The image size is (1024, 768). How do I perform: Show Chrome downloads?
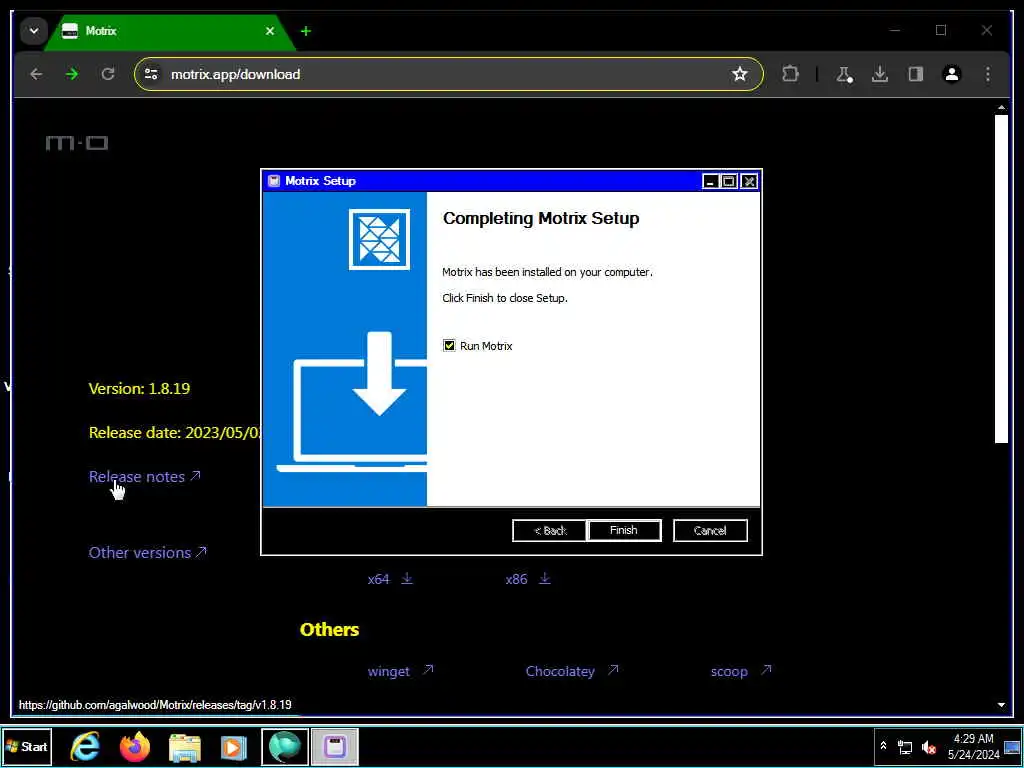tap(880, 74)
